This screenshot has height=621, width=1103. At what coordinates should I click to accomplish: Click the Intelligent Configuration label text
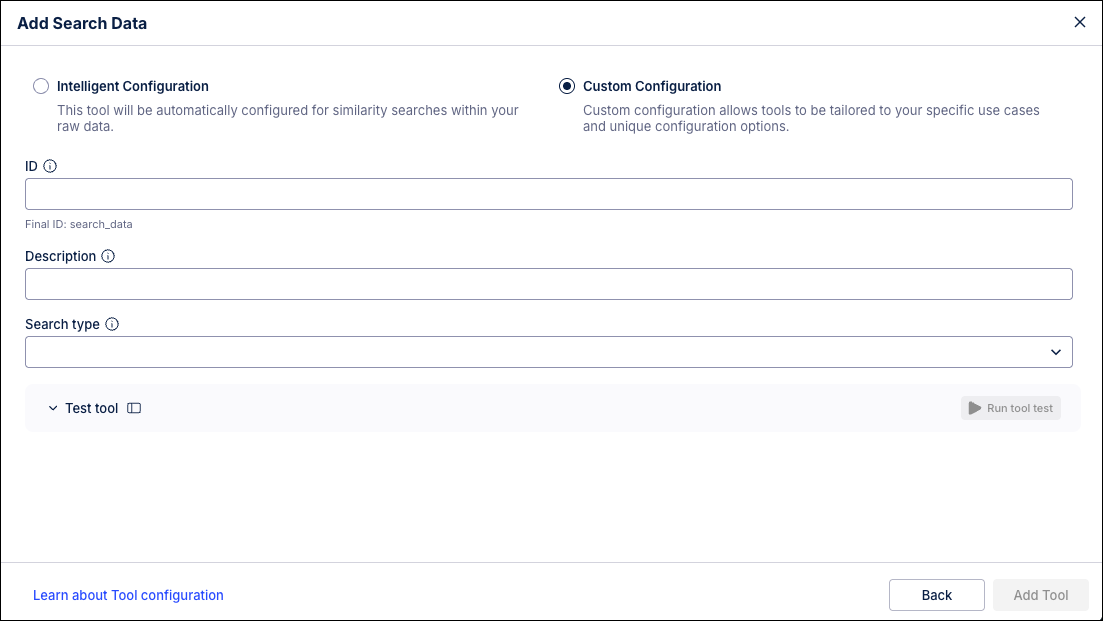[x=133, y=86]
